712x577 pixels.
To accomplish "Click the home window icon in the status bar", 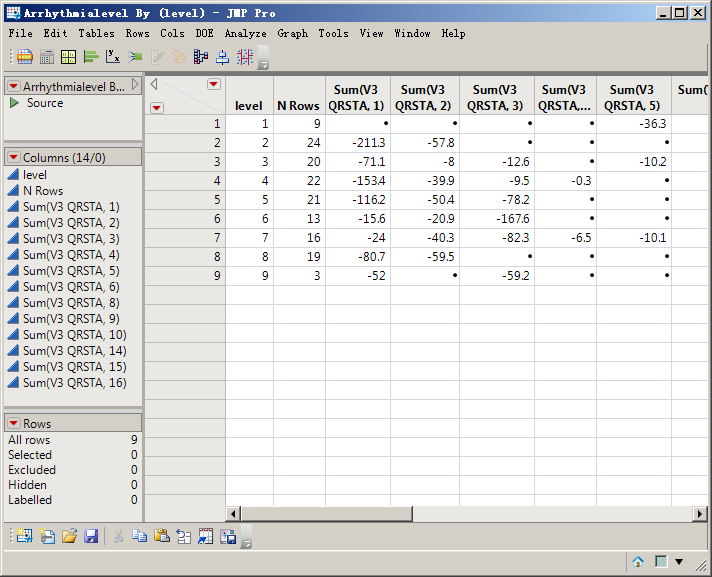I will coord(638,562).
